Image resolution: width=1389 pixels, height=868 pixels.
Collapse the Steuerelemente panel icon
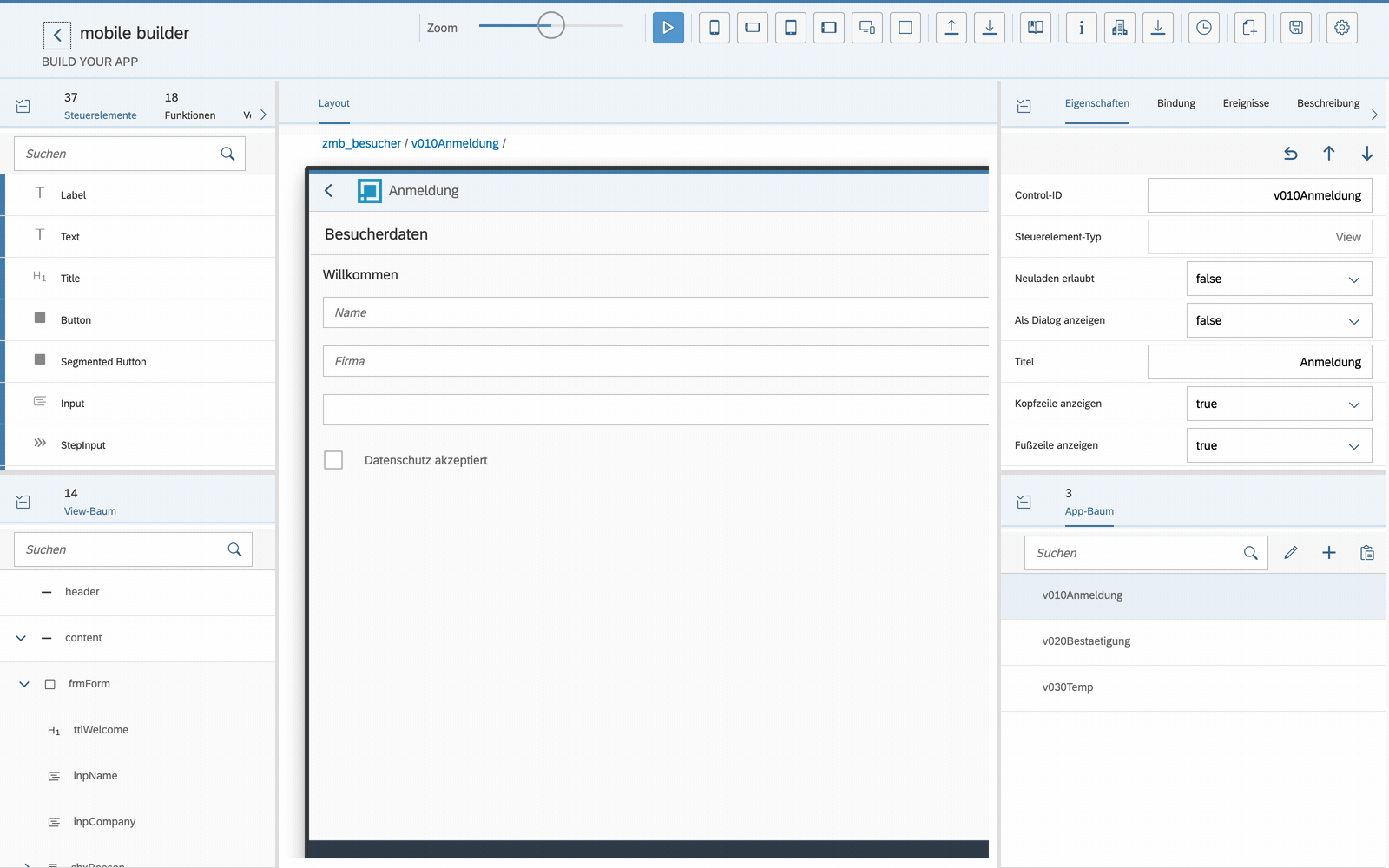click(x=23, y=106)
